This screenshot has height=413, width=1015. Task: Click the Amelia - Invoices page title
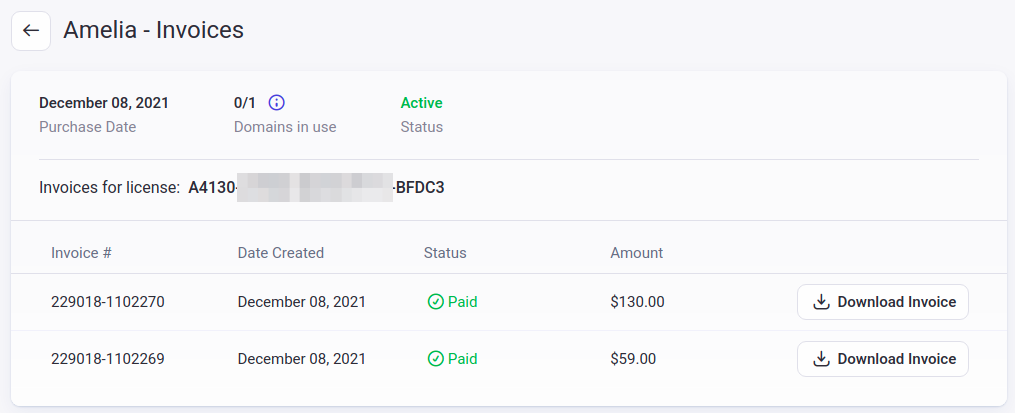(x=153, y=30)
